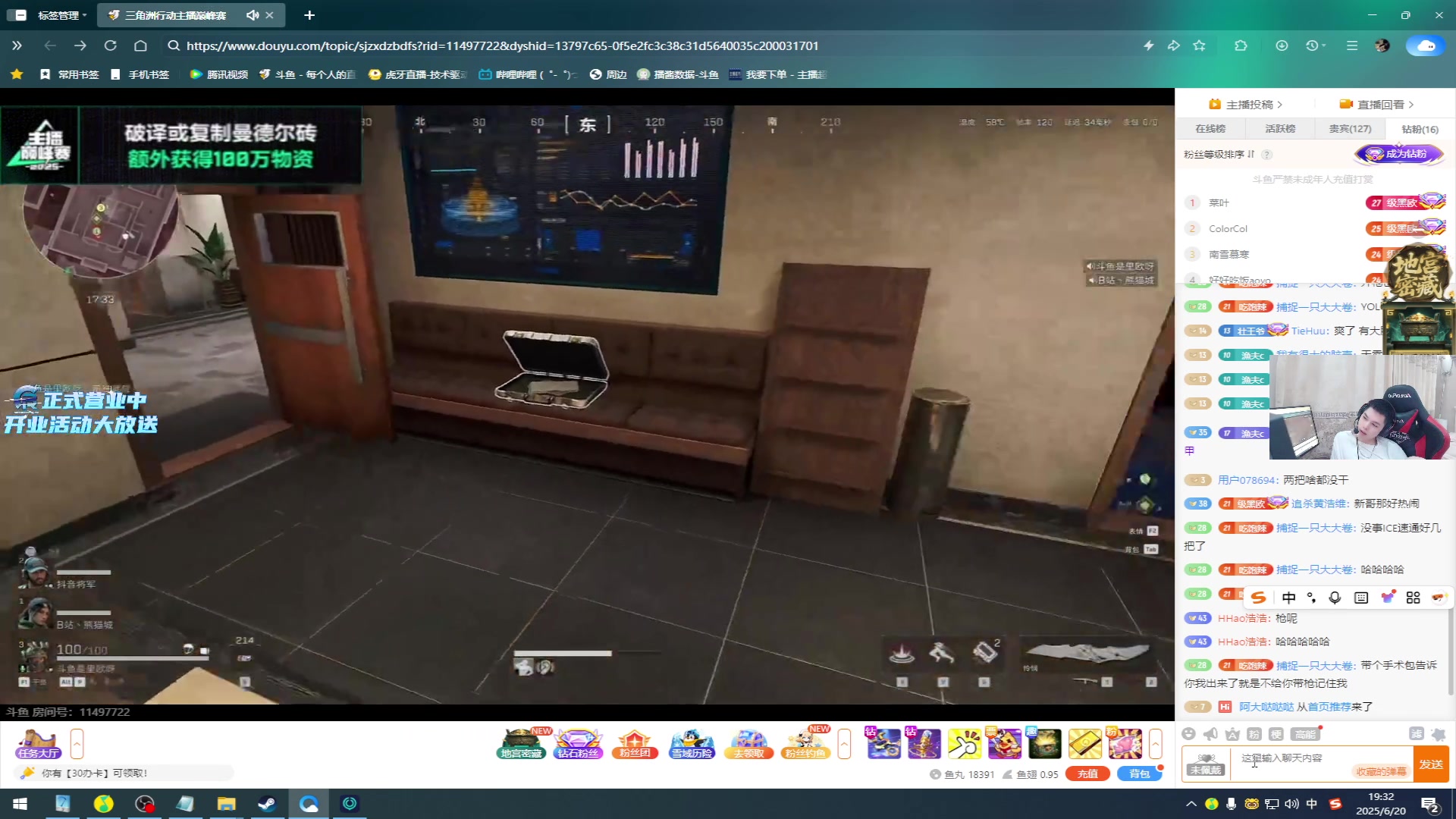Open Steam from the taskbar
The image size is (1456, 819).
pyautogui.click(x=267, y=804)
